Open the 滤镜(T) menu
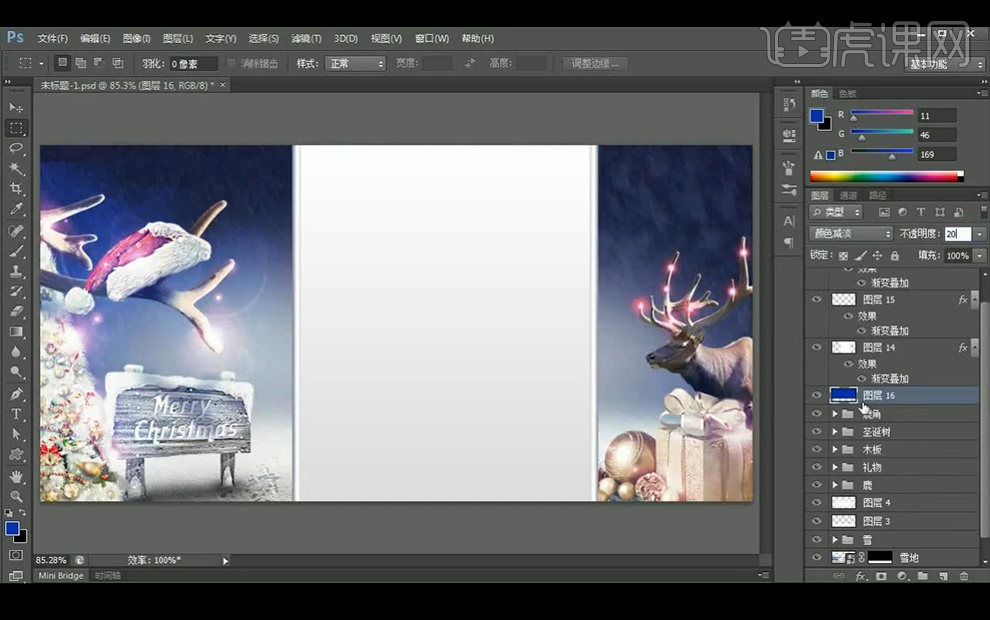Viewport: 990px width, 620px height. [x=306, y=38]
